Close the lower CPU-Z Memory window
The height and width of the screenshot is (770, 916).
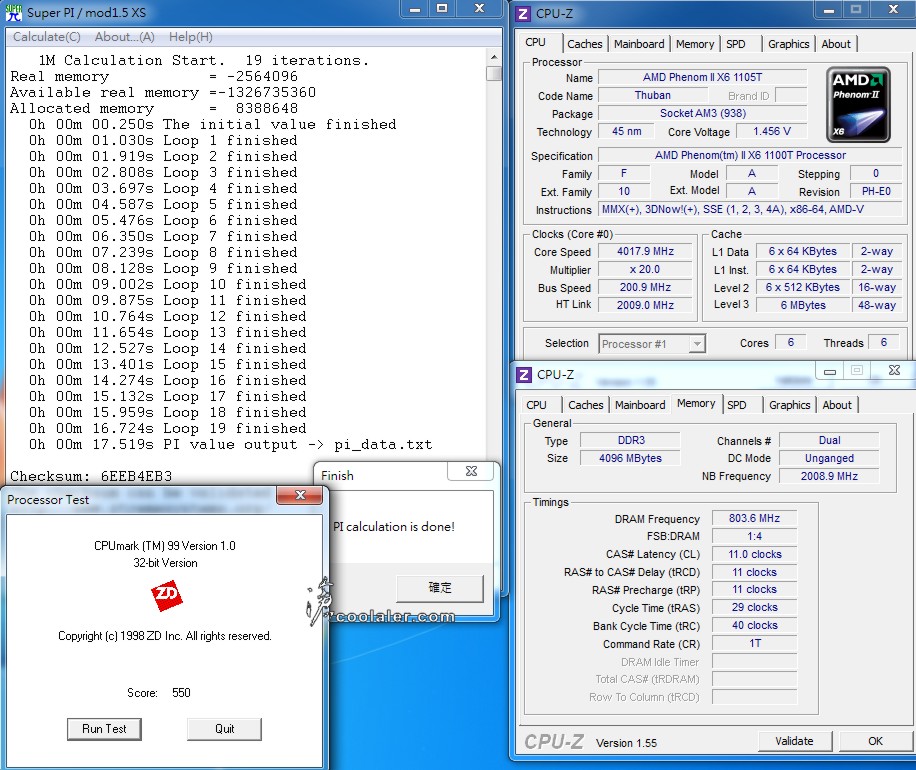point(894,370)
